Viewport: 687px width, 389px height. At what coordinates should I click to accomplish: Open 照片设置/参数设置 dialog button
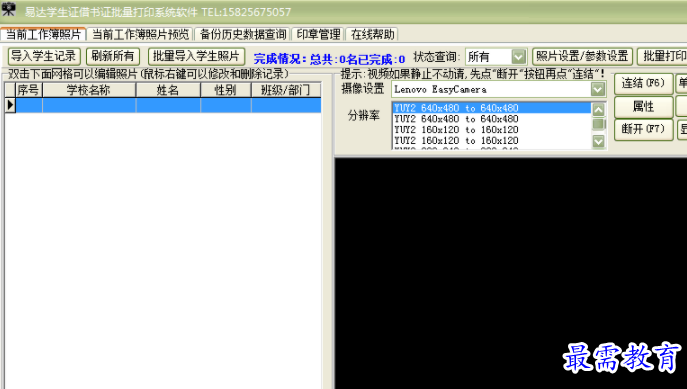point(582,56)
